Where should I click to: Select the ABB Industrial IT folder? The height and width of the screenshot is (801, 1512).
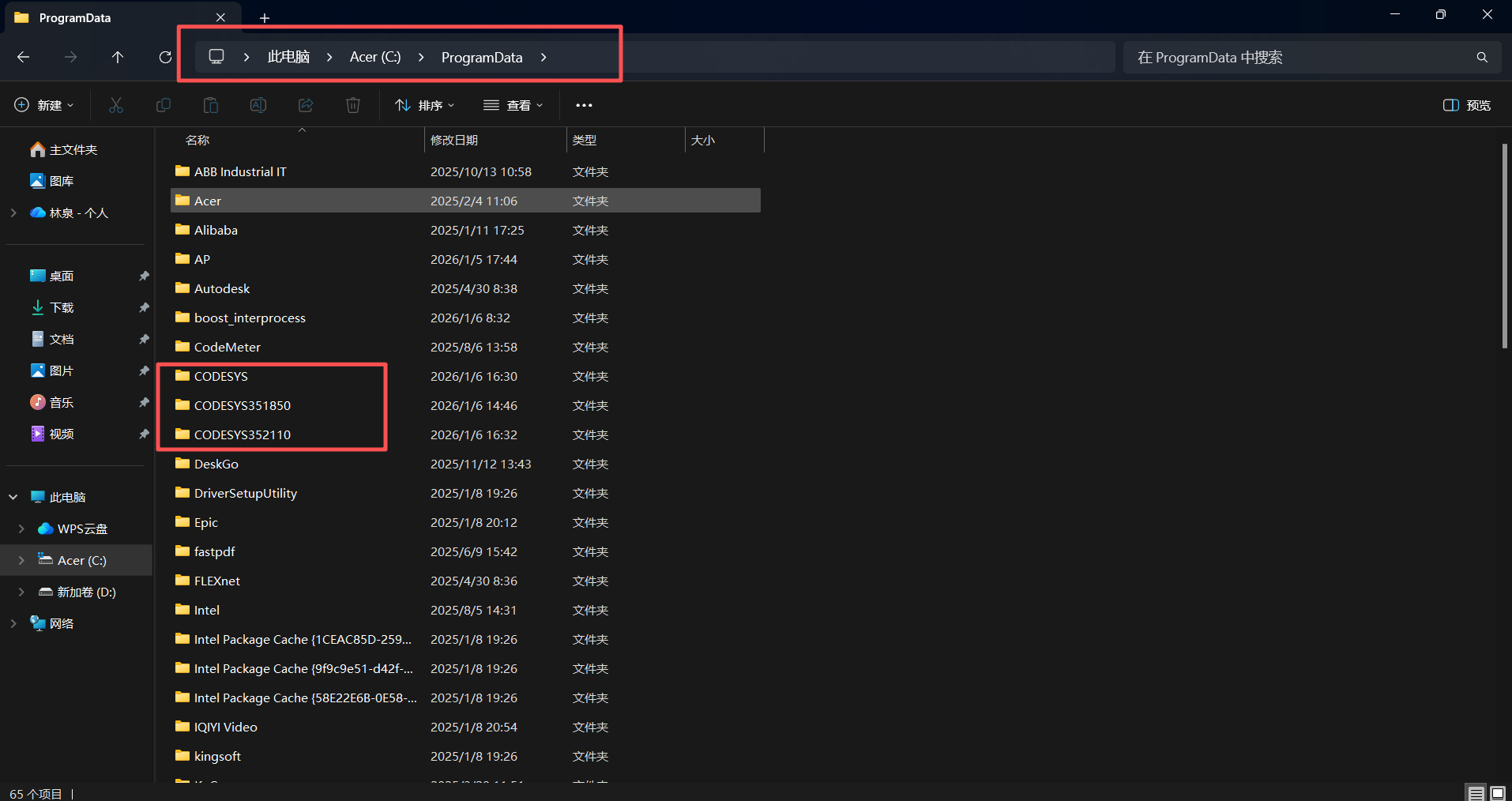pyautogui.click(x=465, y=171)
